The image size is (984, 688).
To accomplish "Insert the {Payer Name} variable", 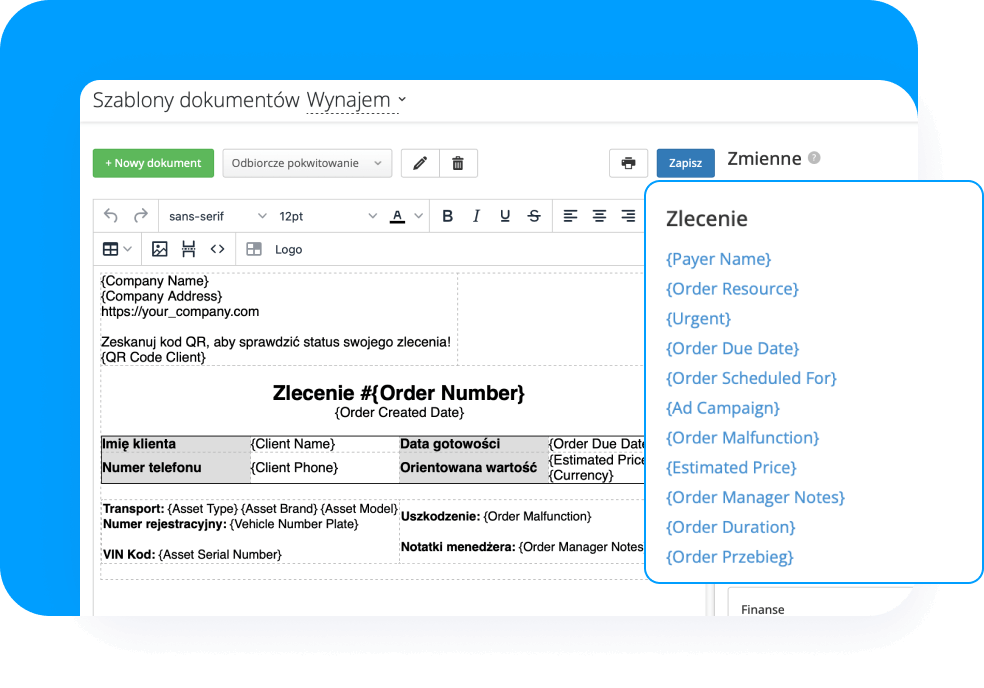I will 718,259.
